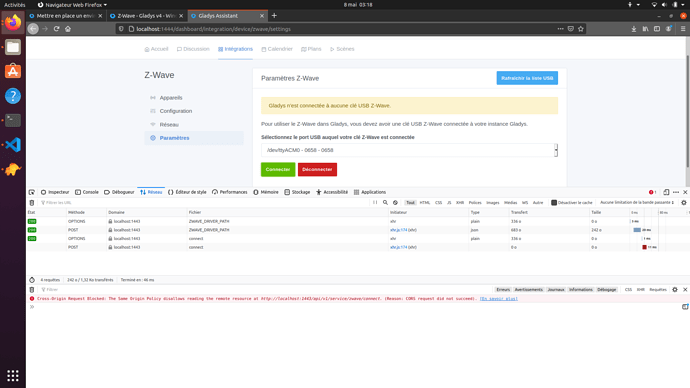Screen dimensions: 690x388
Task: Show the error count badge details
Action: pos(653,192)
